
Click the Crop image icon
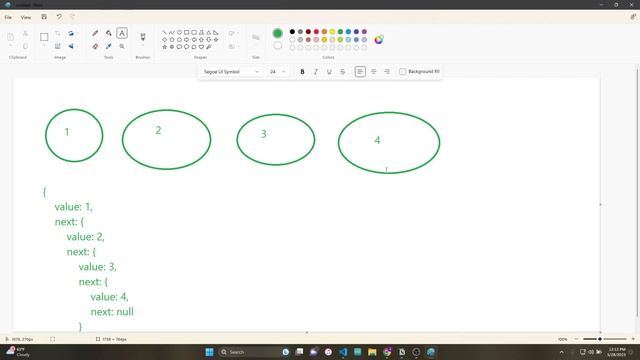tap(58, 33)
